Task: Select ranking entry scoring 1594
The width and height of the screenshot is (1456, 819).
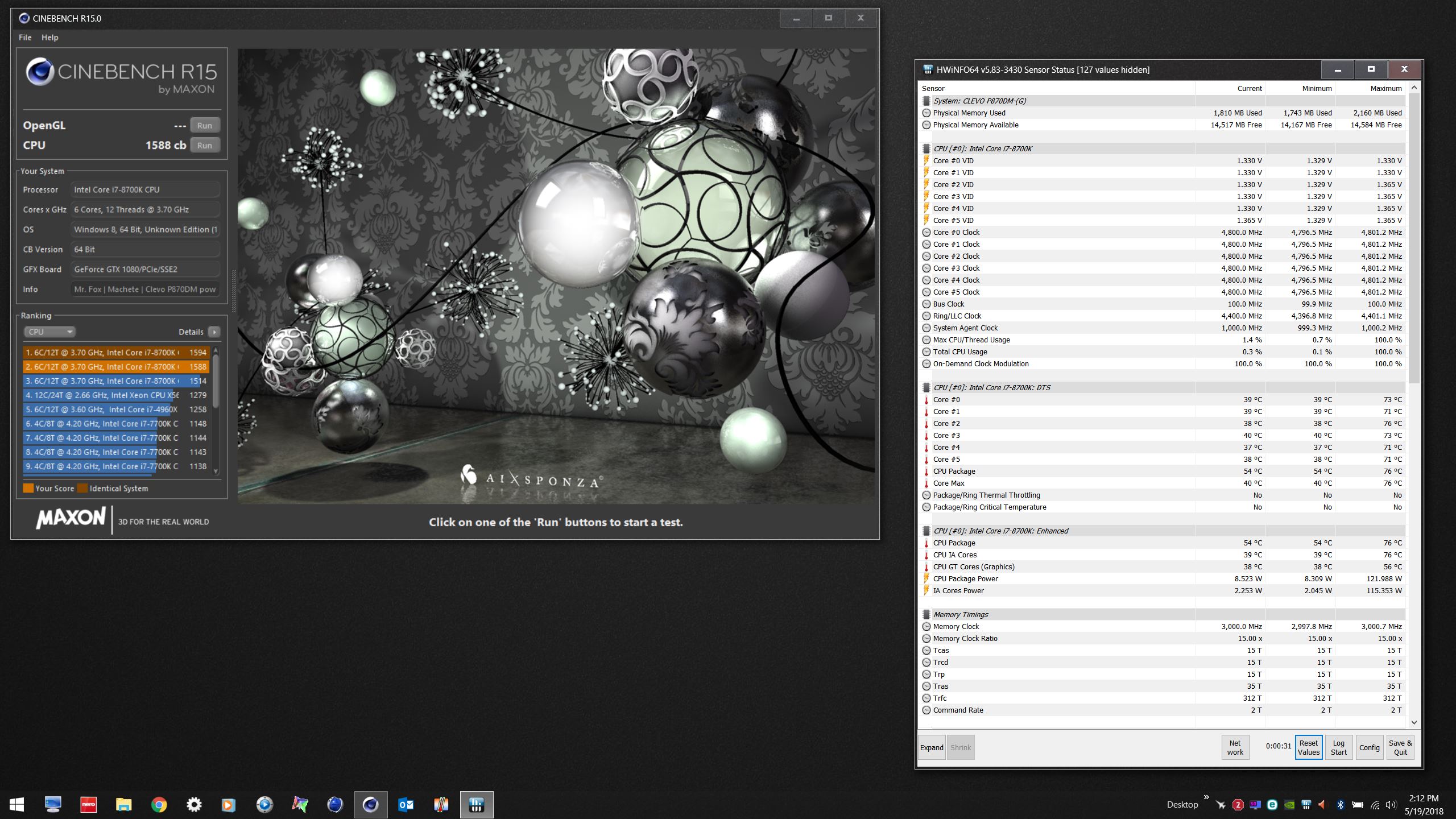Action: tap(117, 353)
